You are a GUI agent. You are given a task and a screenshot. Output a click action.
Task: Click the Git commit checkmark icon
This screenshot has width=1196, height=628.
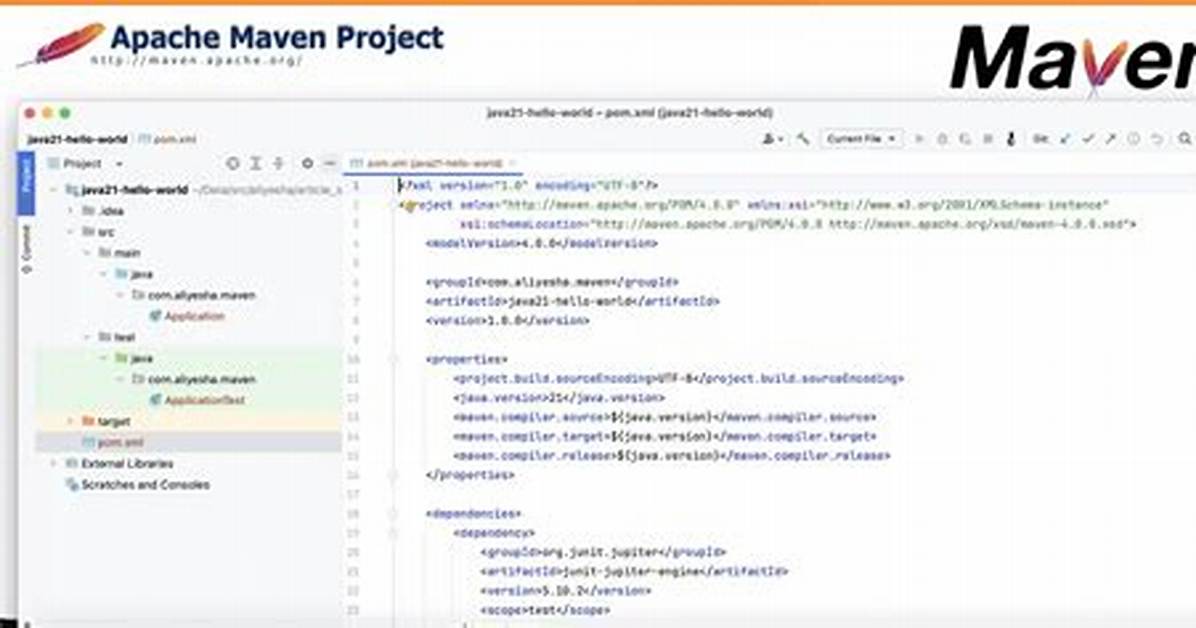click(1088, 139)
